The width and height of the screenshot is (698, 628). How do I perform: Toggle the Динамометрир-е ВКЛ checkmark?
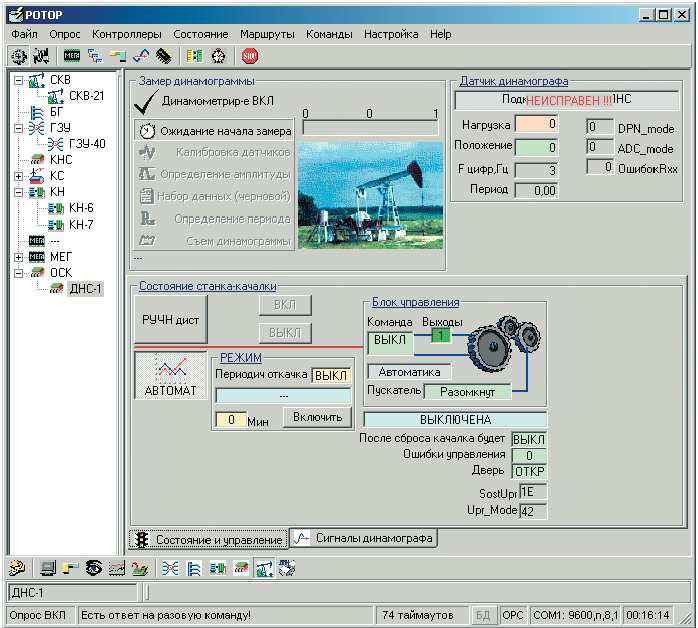tap(146, 102)
